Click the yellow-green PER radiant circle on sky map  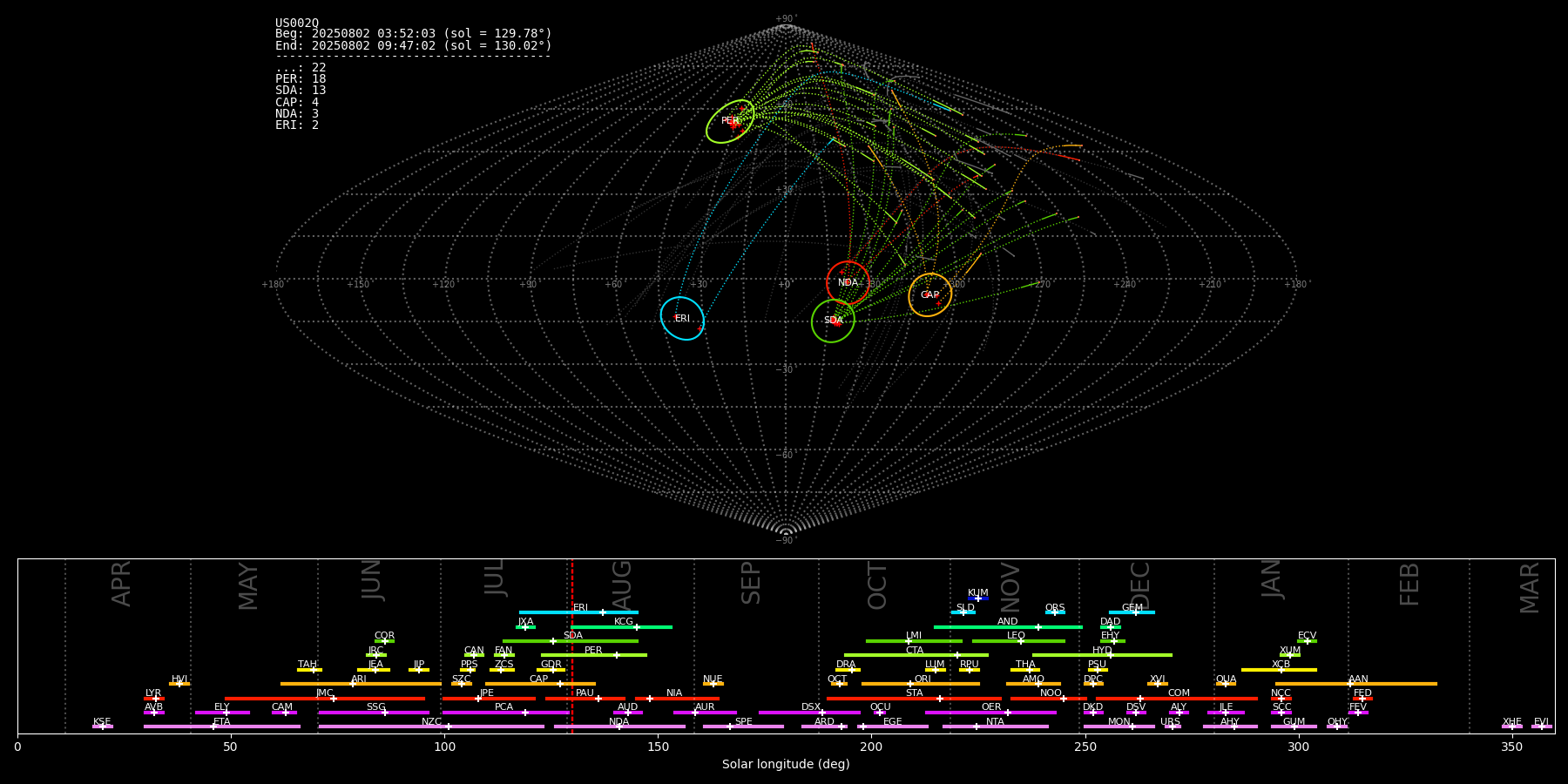click(x=730, y=121)
